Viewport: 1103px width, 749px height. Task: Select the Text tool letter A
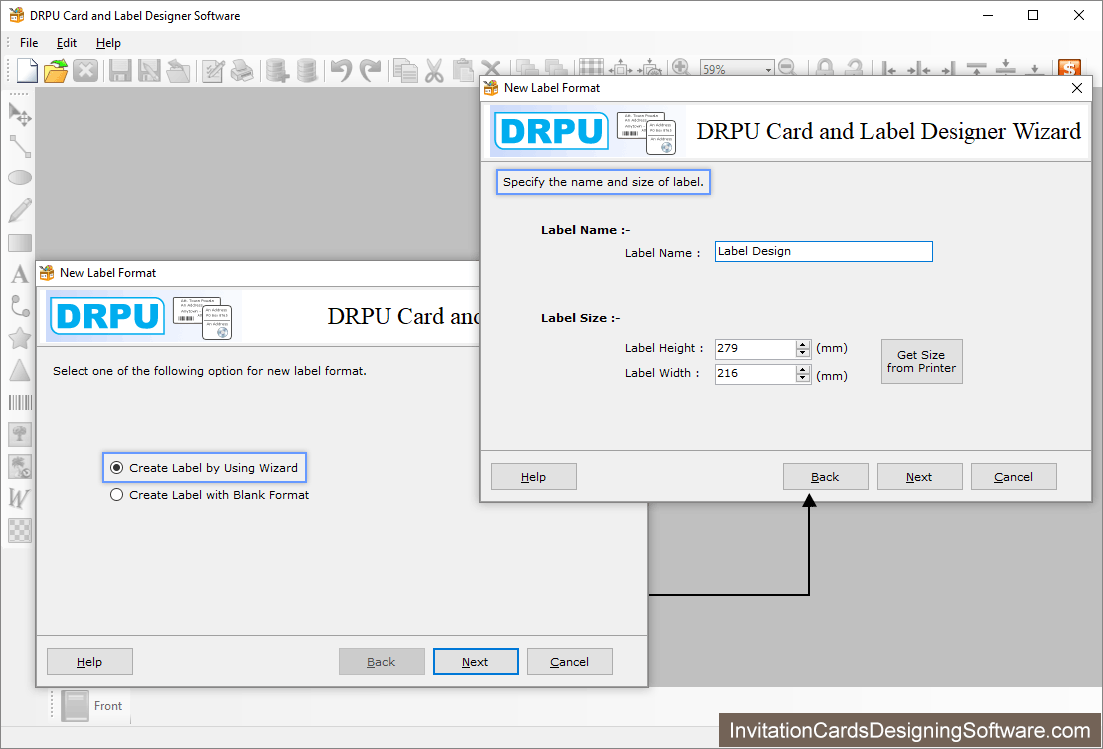pyautogui.click(x=20, y=274)
